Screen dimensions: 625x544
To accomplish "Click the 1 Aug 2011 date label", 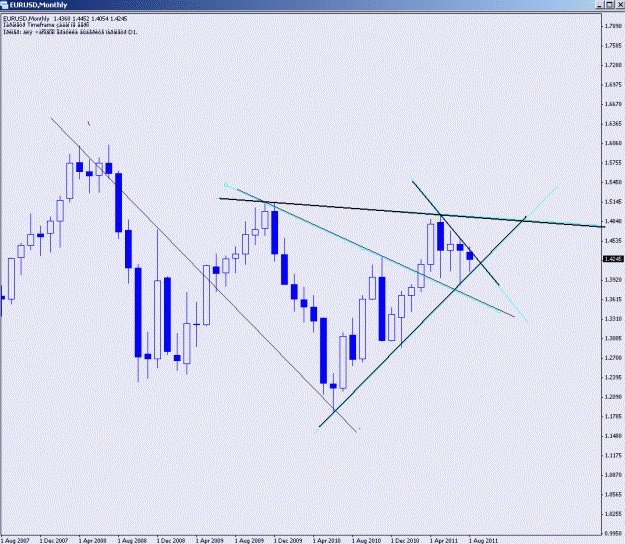I will pyautogui.click(x=483, y=541).
